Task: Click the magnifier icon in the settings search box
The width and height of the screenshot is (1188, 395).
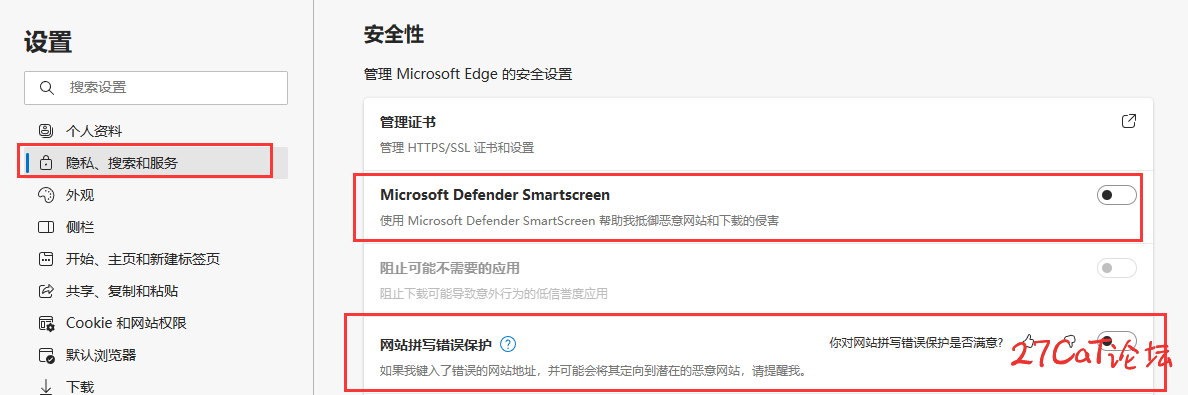Action: coord(46,88)
